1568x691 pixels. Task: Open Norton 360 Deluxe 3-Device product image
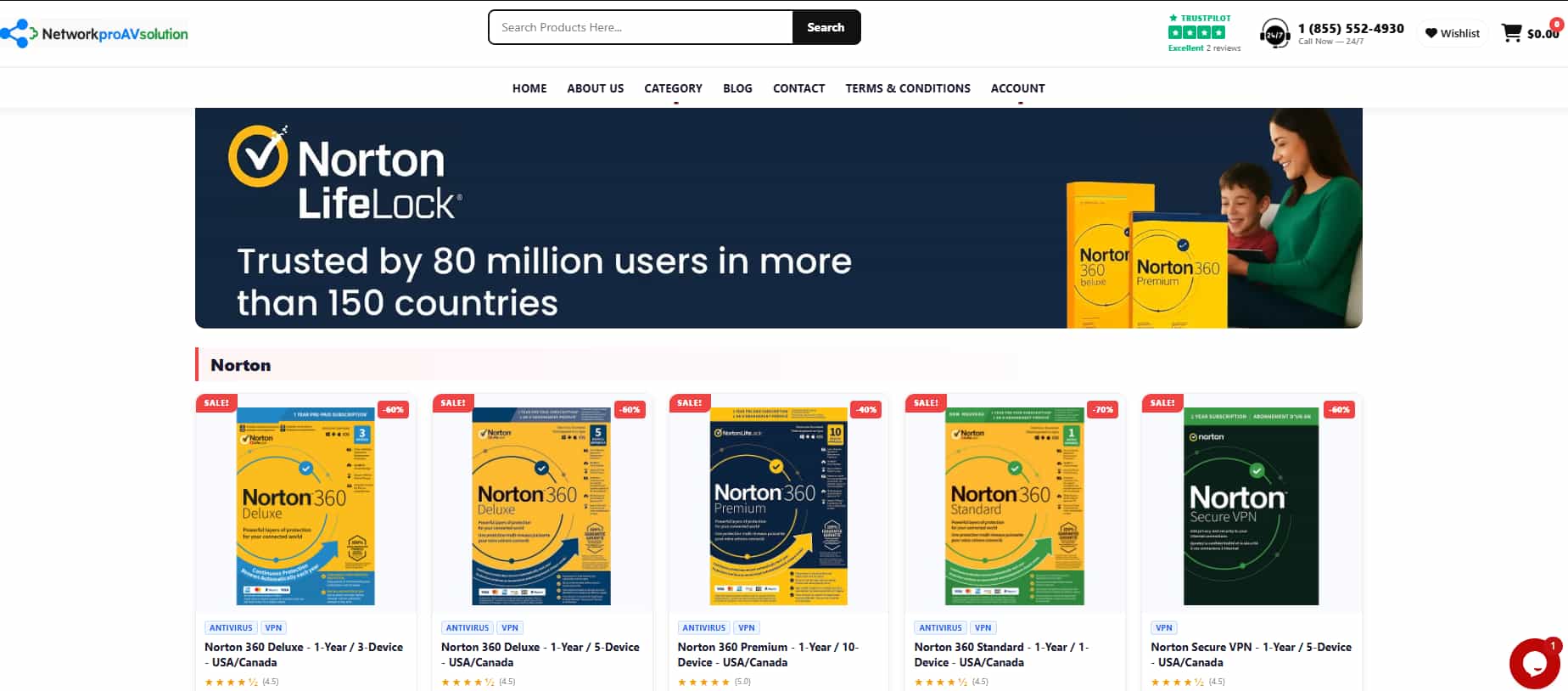[x=305, y=506]
